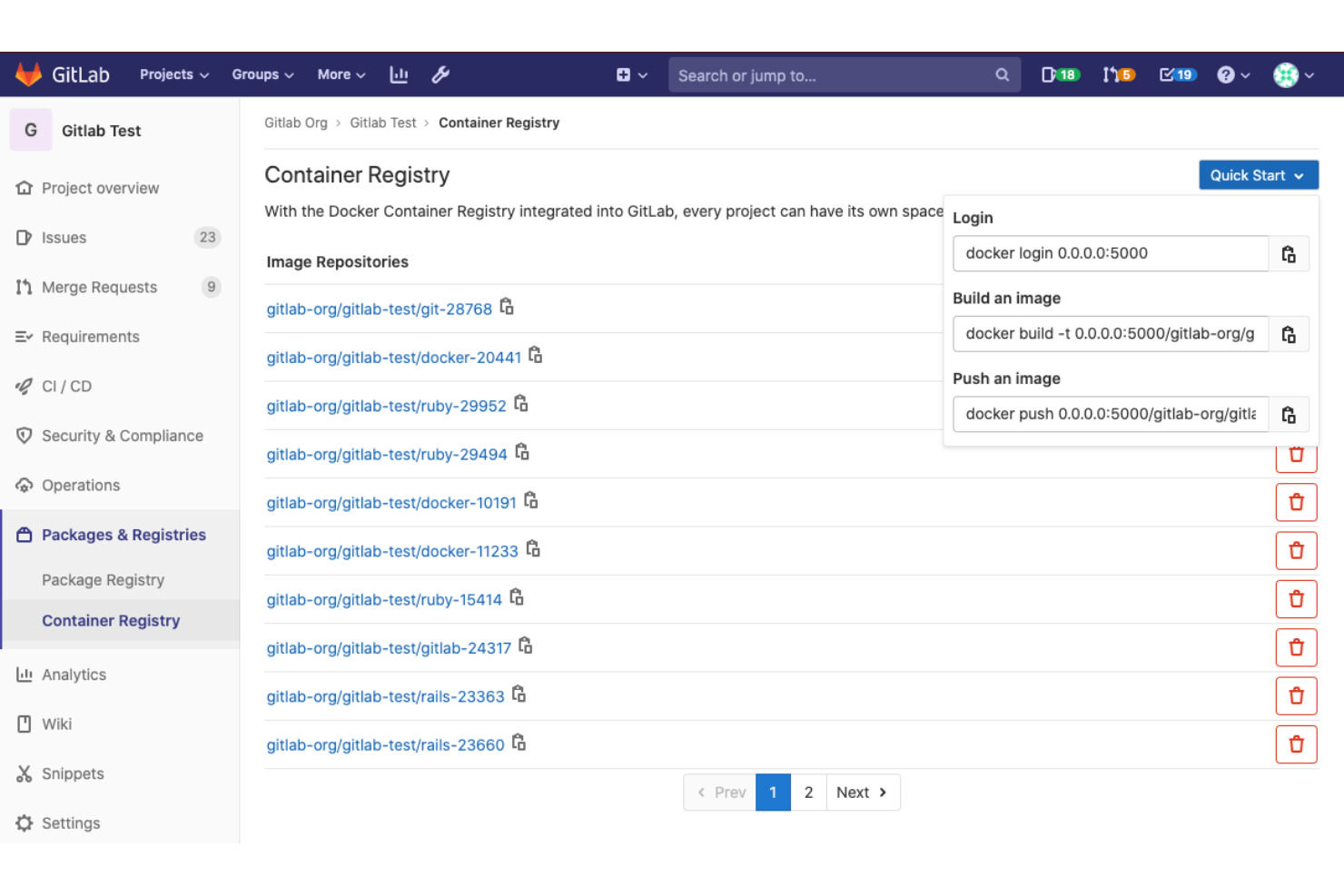Open gitlab-org/gitlab-test/git-28768 repository
This screenshot has height=896, width=1344.
coord(379,310)
